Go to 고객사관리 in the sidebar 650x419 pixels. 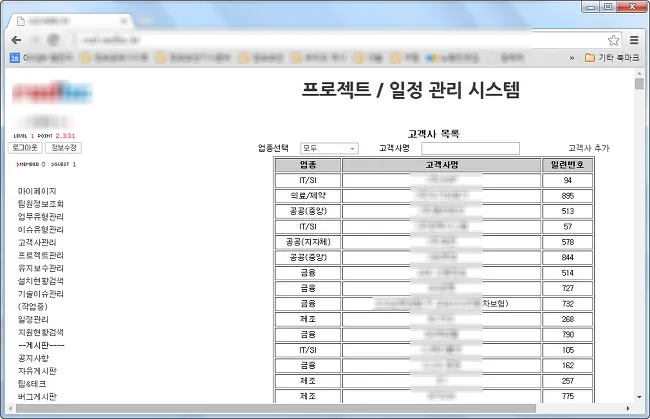37,242
